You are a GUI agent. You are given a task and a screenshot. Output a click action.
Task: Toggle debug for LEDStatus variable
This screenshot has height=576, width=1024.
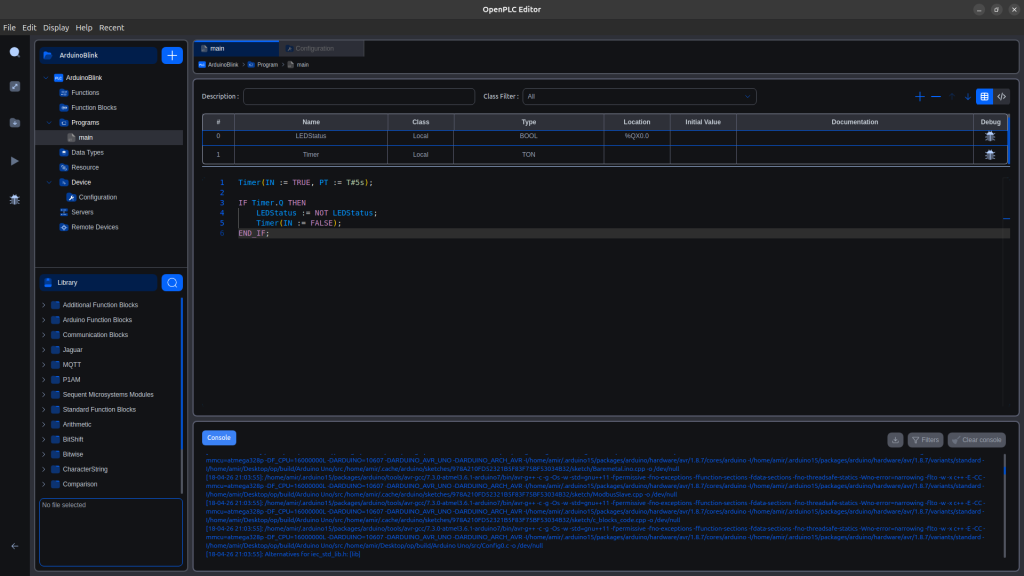point(990,136)
